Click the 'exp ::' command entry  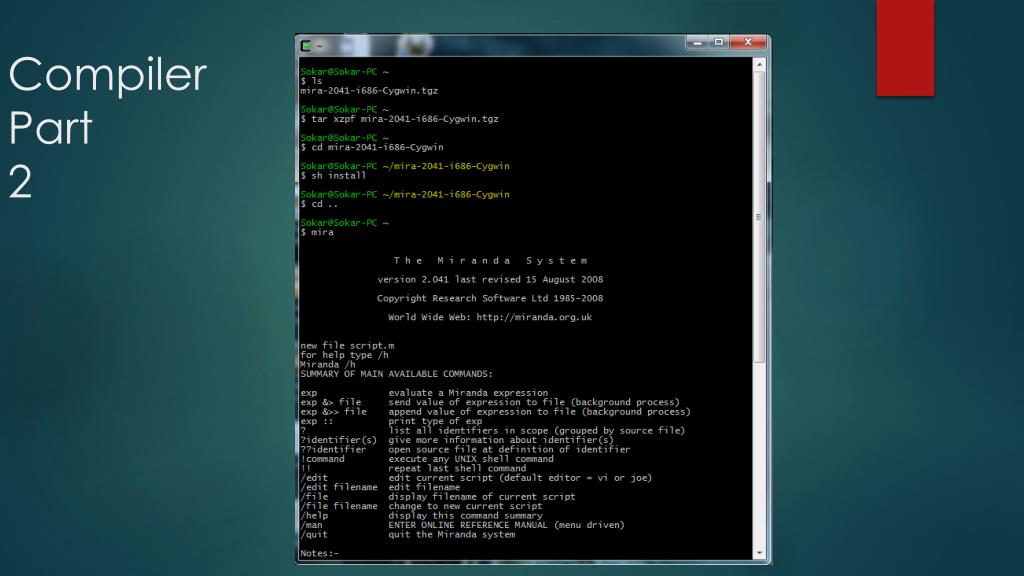click(317, 421)
